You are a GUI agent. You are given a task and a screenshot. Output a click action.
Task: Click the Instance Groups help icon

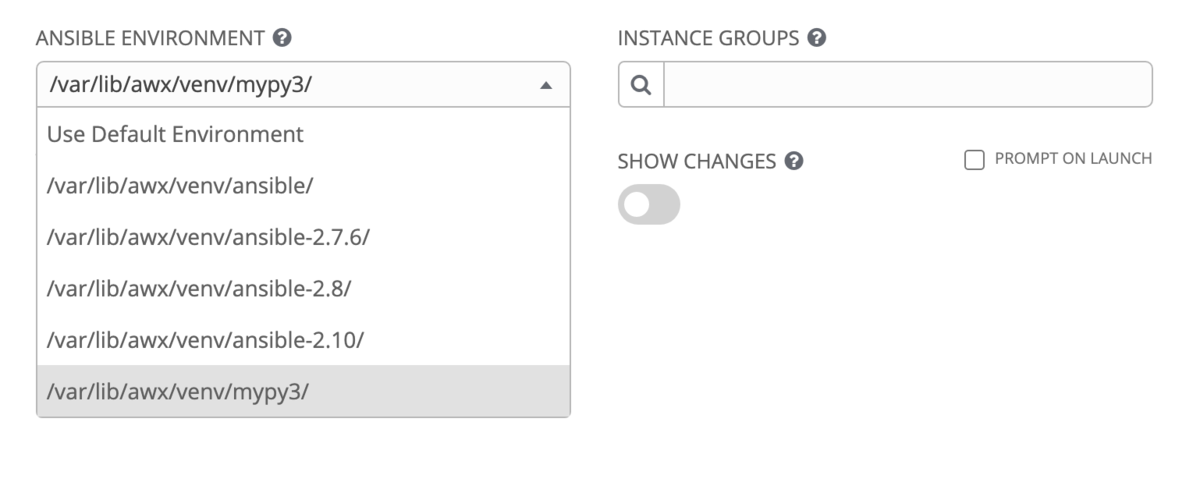[x=816, y=38]
